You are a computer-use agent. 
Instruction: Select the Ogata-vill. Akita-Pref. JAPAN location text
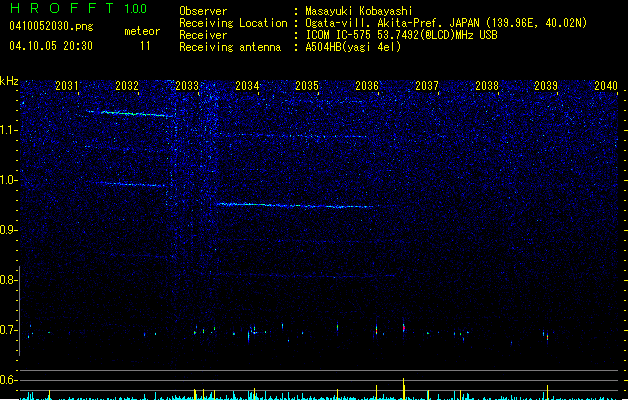click(x=446, y=23)
